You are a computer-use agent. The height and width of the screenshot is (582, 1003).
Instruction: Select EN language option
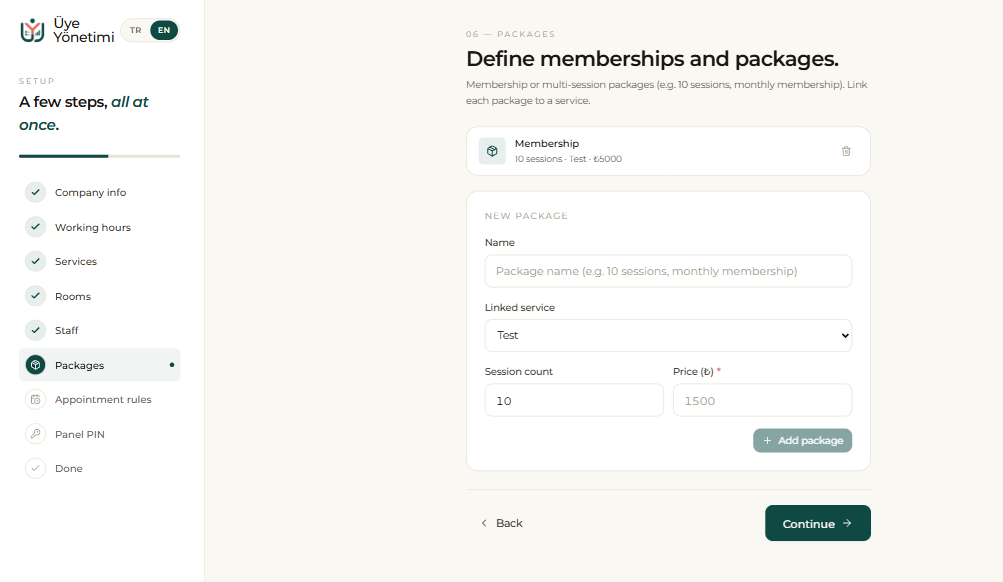click(164, 30)
